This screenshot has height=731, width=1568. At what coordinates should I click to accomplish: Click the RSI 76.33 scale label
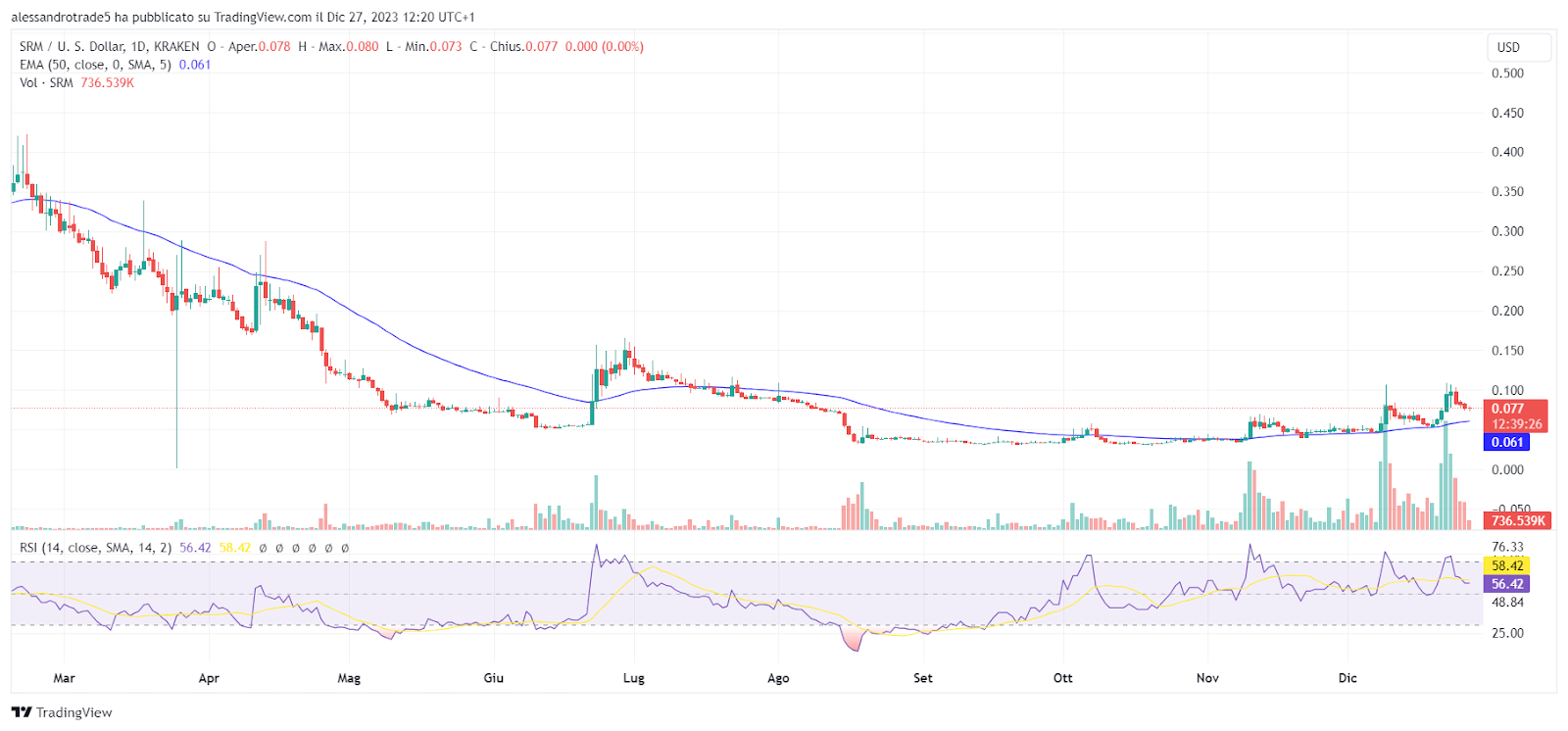click(x=1507, y=547)
